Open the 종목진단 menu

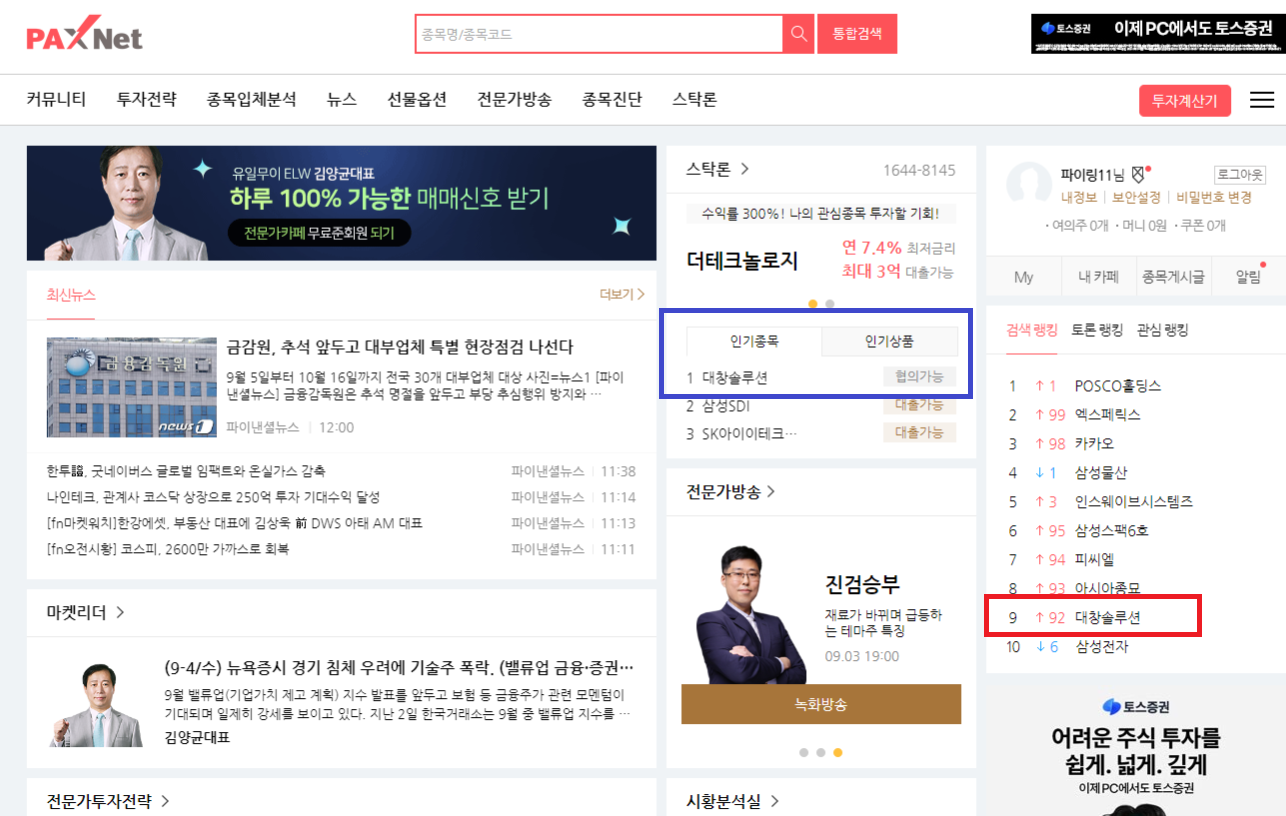point(612,100)
